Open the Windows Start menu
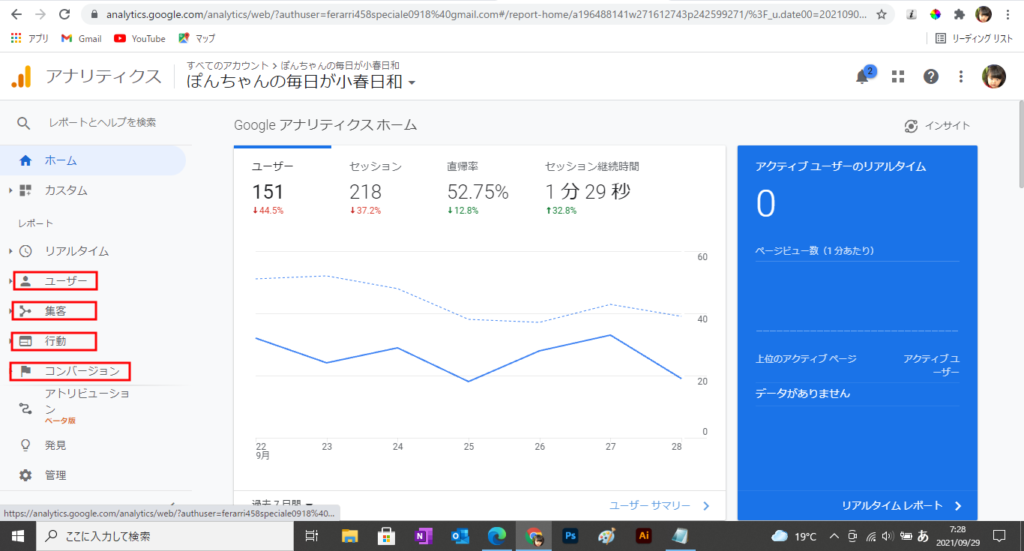Screen dimensions: 1024x551 (18, 536)
